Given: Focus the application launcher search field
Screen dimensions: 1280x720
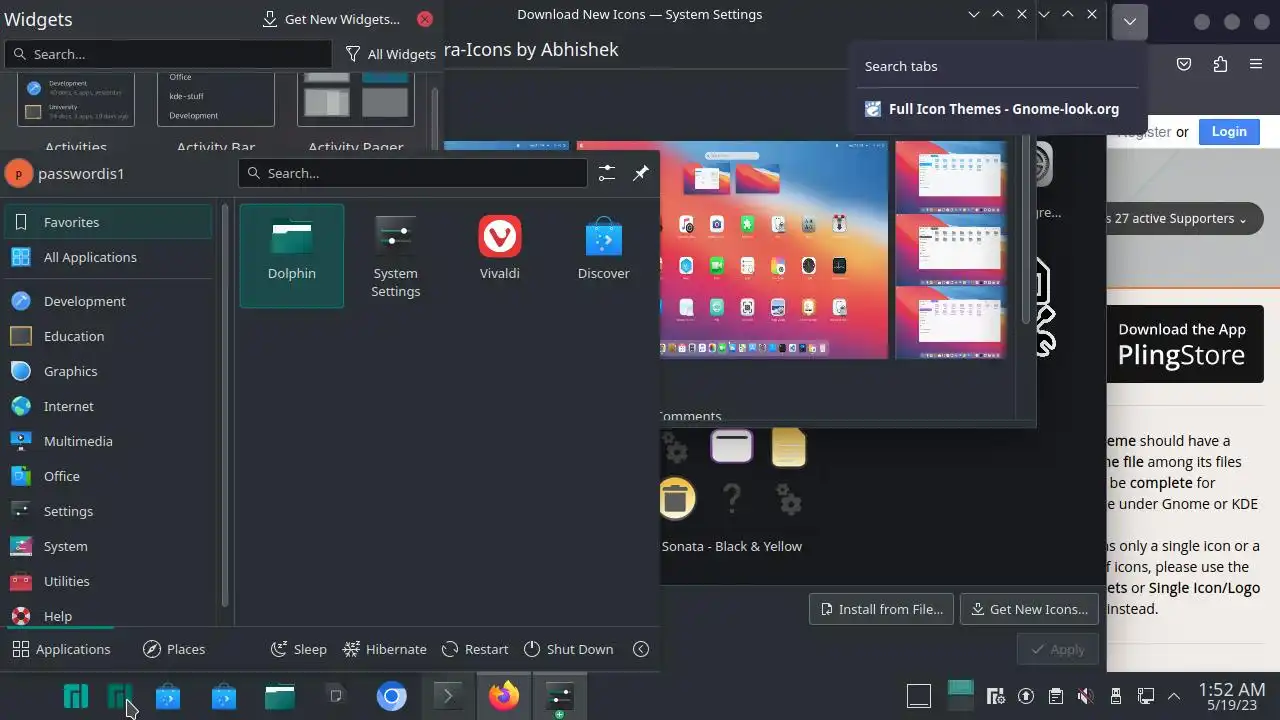Looking at the screenshot, I should pyautogui.click(x=413, y=173).
